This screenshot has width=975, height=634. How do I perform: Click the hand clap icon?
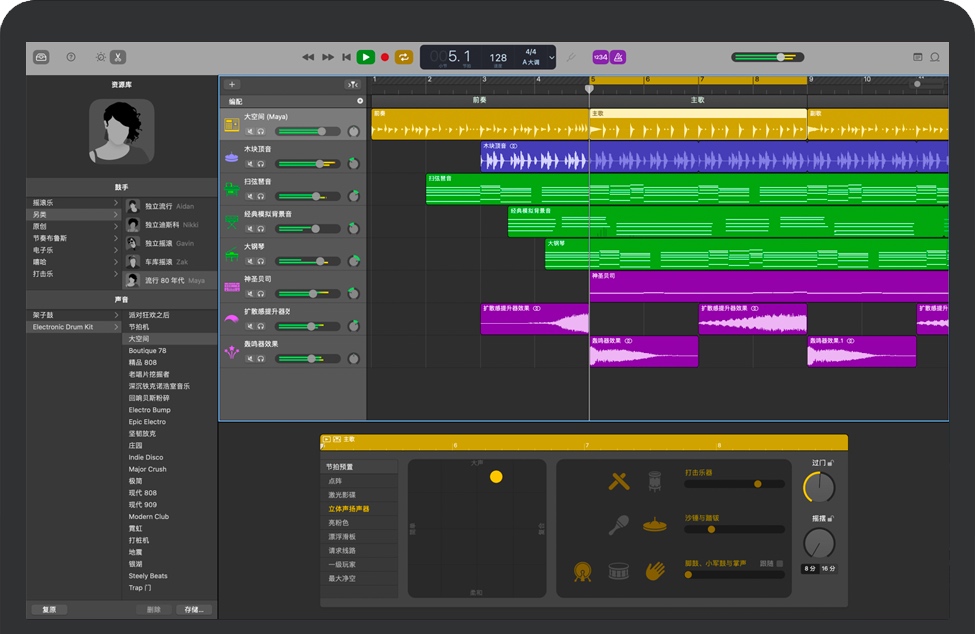click(x=655, y=571)
